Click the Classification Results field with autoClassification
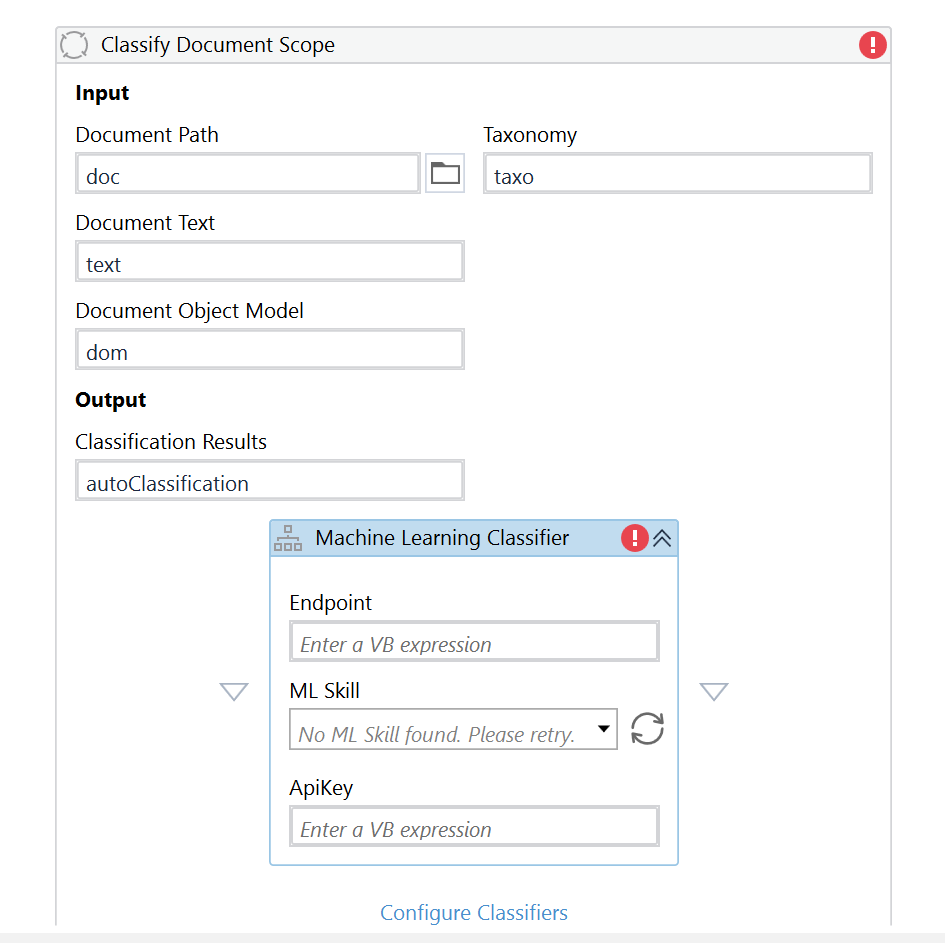The width and height of the screenshot is (945, 943). (x=269, y=480)
